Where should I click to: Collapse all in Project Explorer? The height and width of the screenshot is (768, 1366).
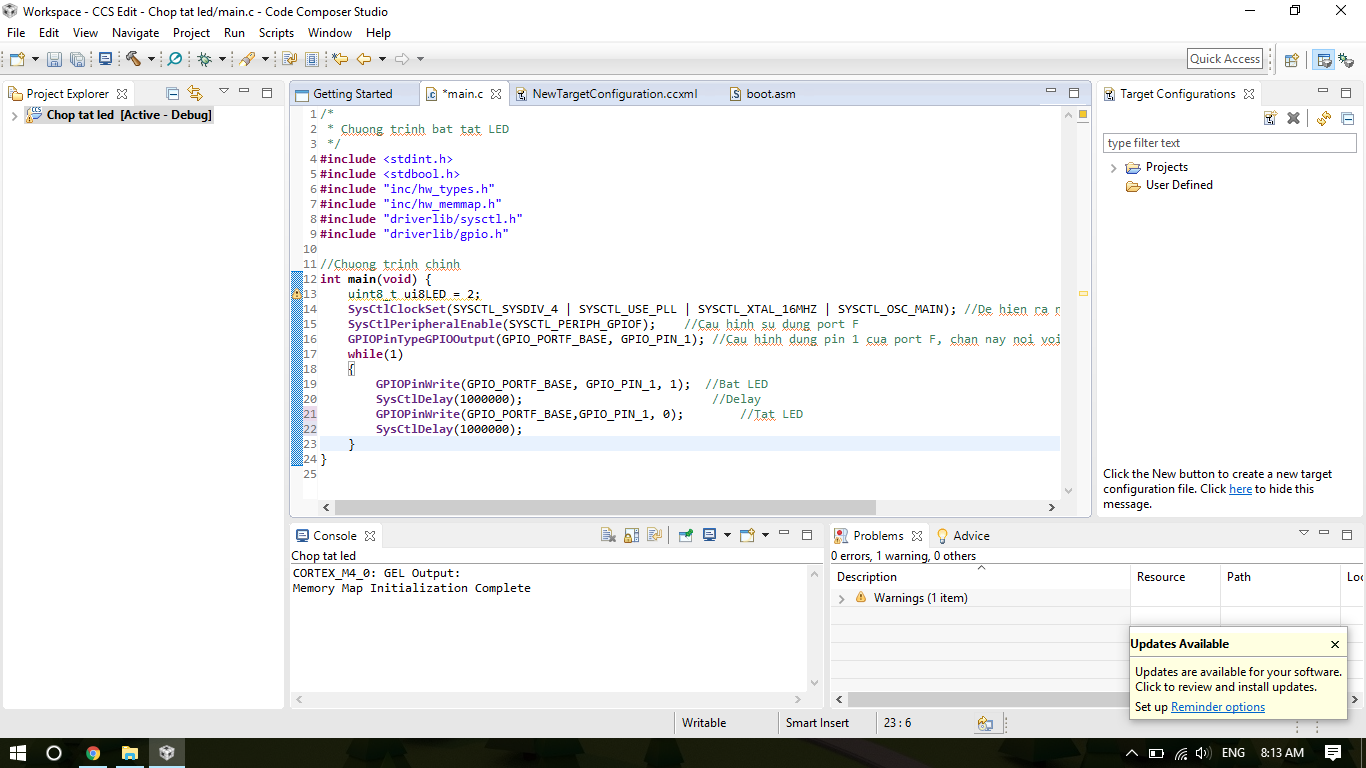point(172,93)
